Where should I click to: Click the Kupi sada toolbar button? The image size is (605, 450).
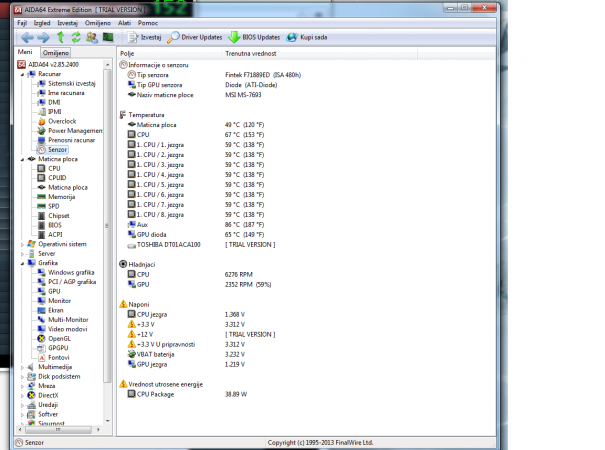tap(307, 37)
